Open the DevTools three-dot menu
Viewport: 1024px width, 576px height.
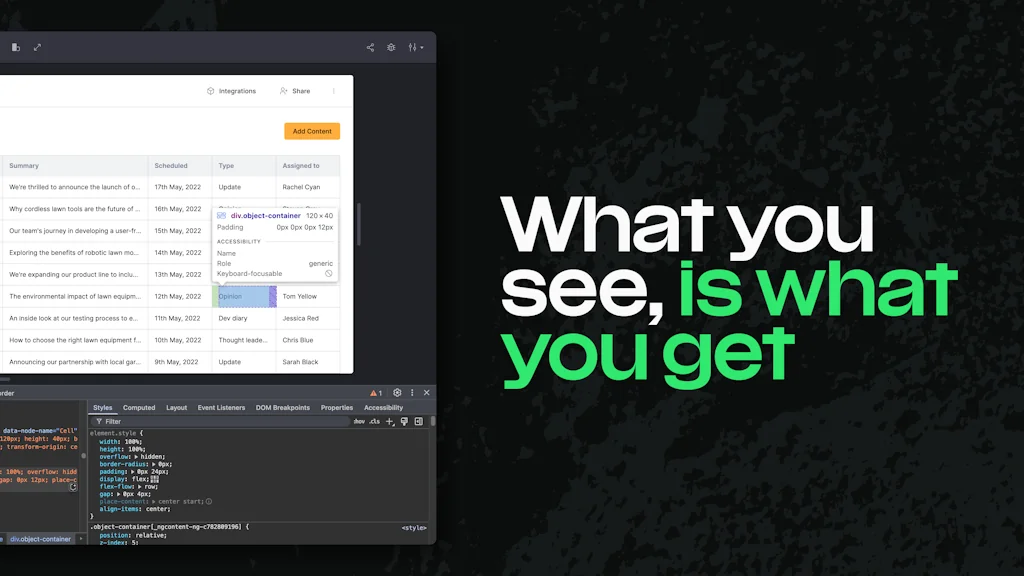412,393
